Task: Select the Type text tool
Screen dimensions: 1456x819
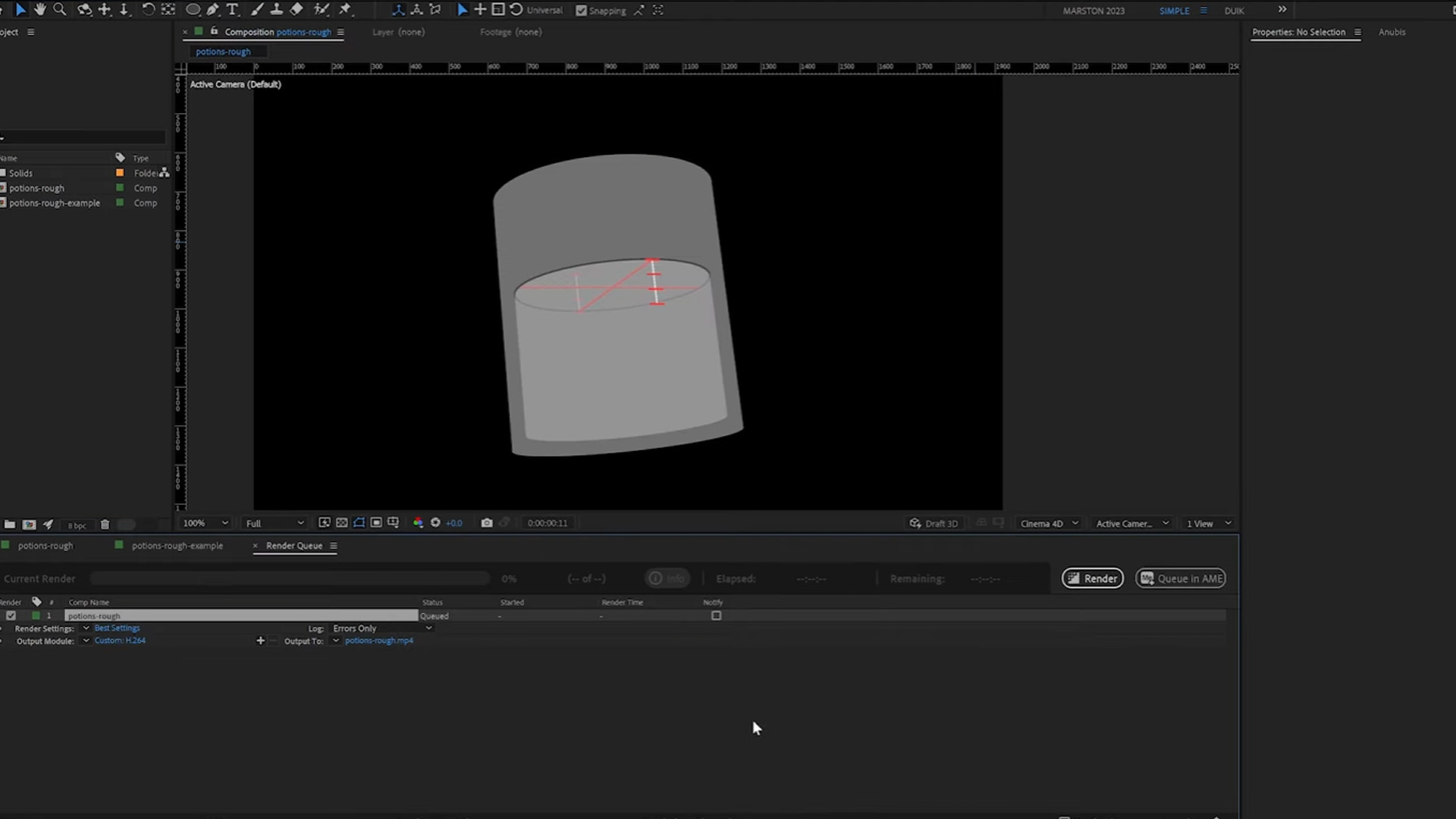Action: 233,10
